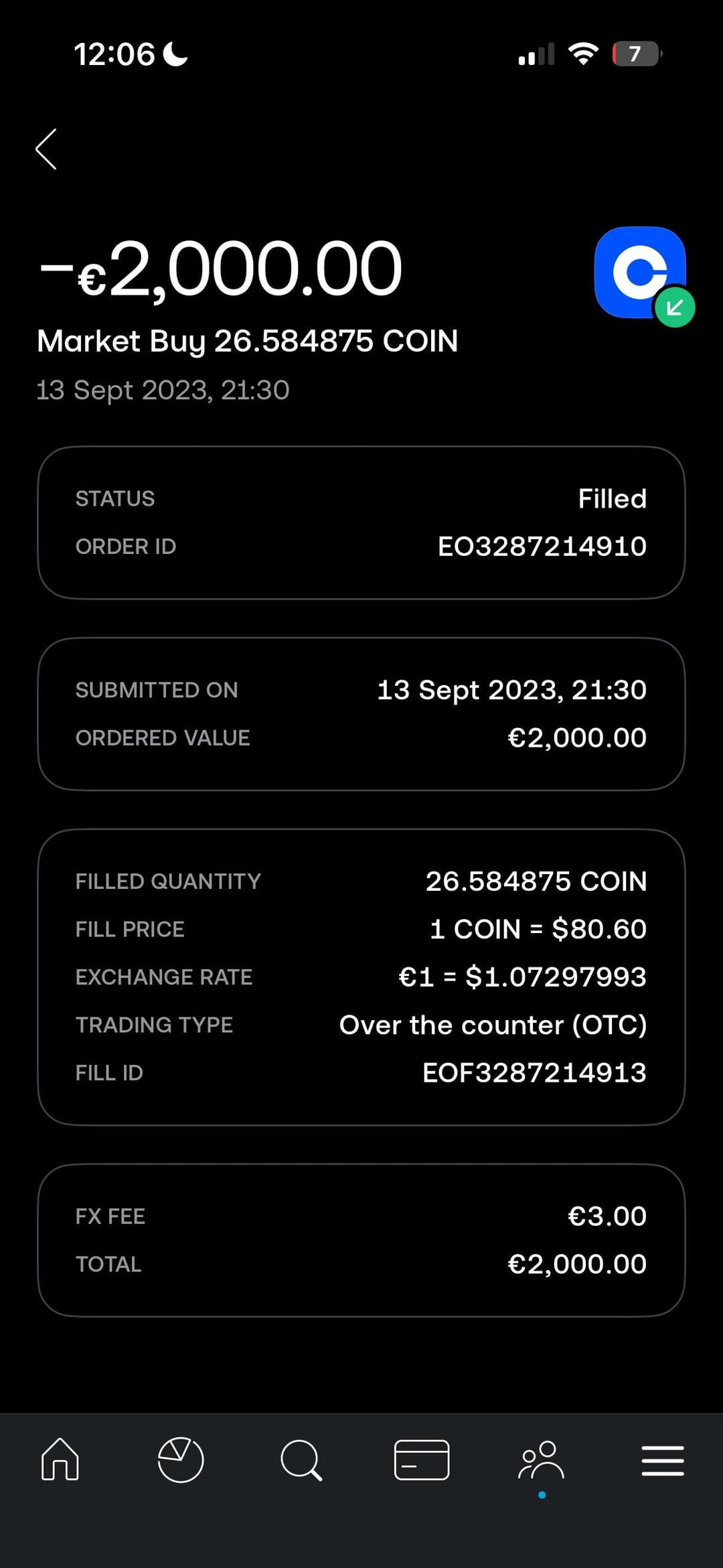Image resolution: width=723 pixels, height=1568 pixels.
Task: Tap the Over the counter (OTC) text
Action: 493,1025
